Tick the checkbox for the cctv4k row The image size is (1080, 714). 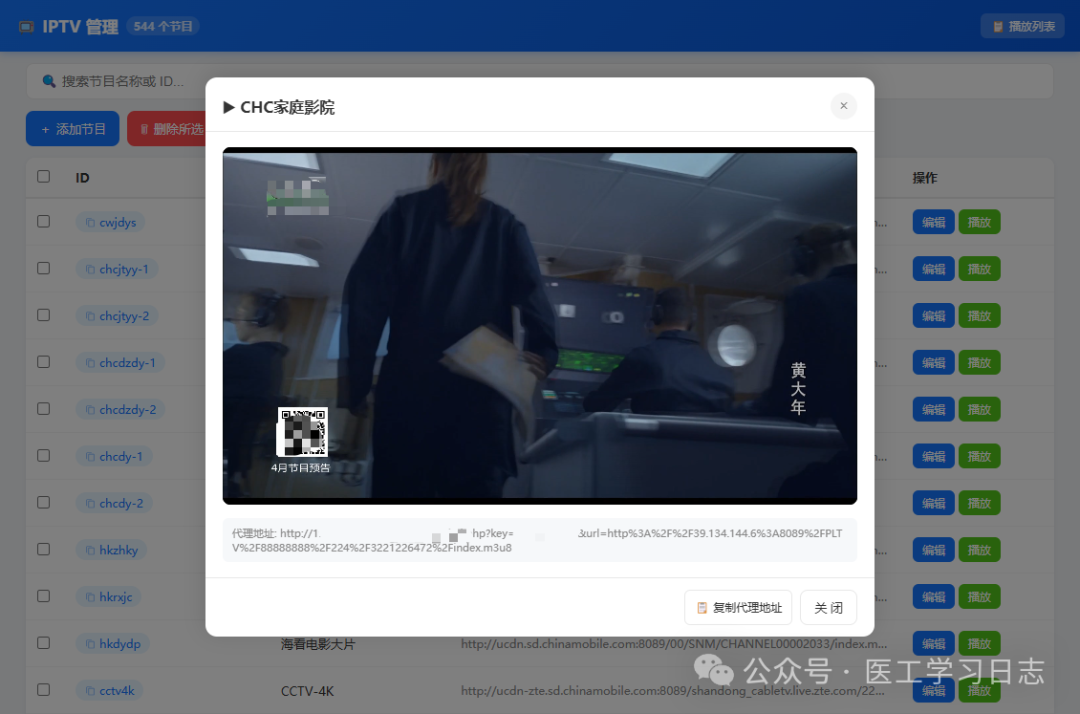tap(43, 690)
